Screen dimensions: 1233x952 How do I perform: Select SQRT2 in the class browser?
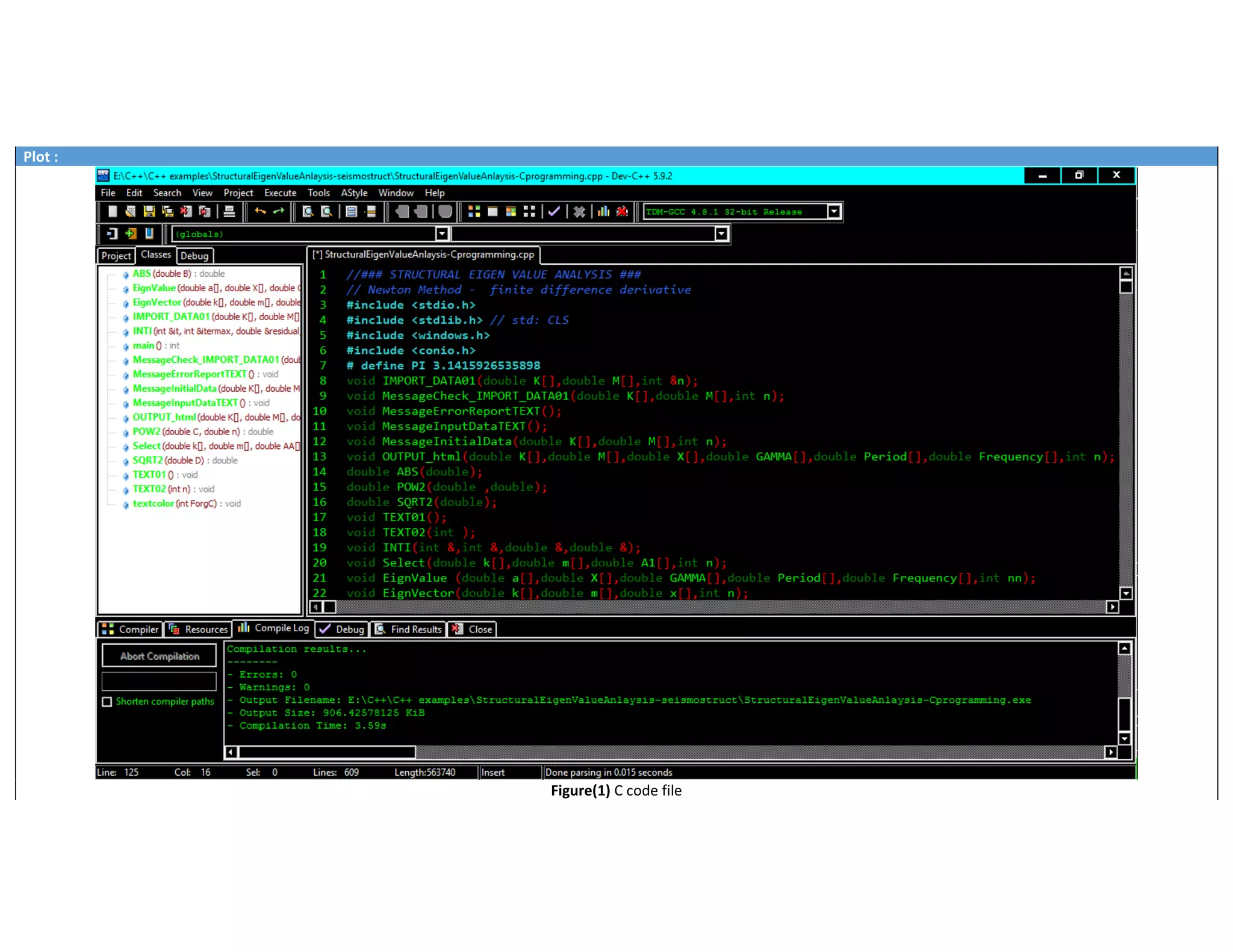[x=148, y=460]
